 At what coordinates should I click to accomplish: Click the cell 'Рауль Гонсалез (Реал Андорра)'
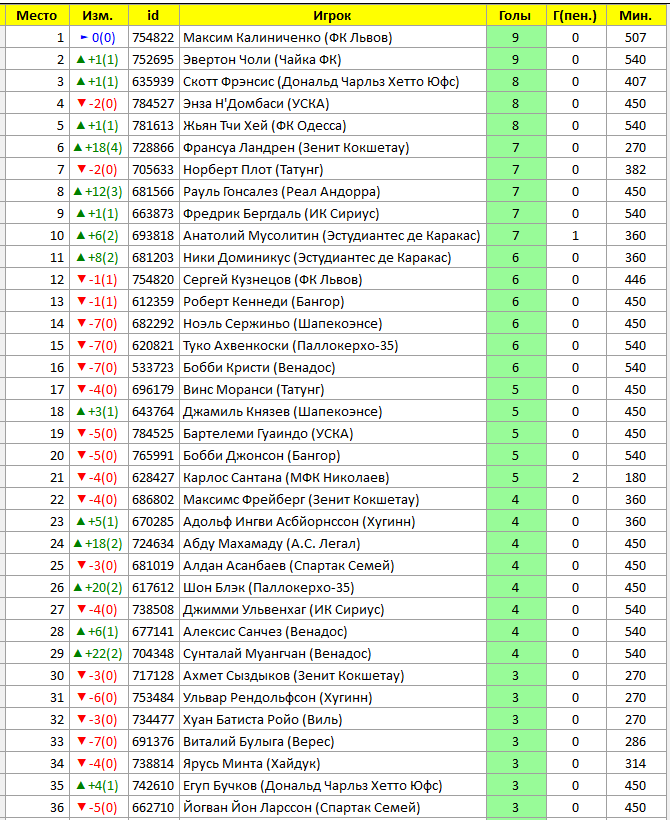(x=333, y=191)
